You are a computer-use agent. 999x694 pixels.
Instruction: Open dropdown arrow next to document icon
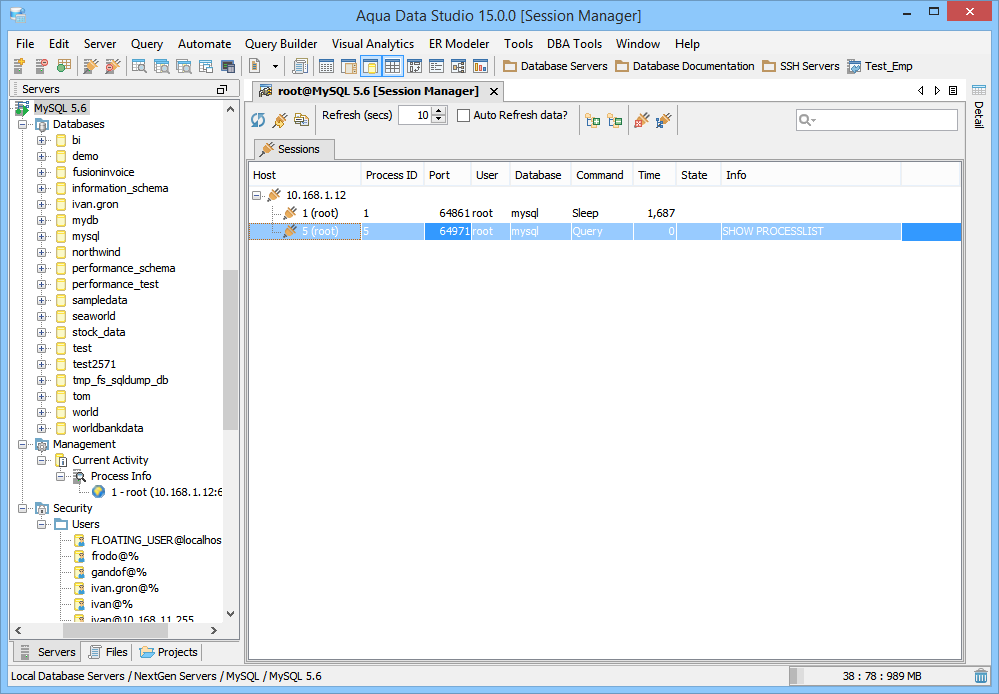click(275, 66)
